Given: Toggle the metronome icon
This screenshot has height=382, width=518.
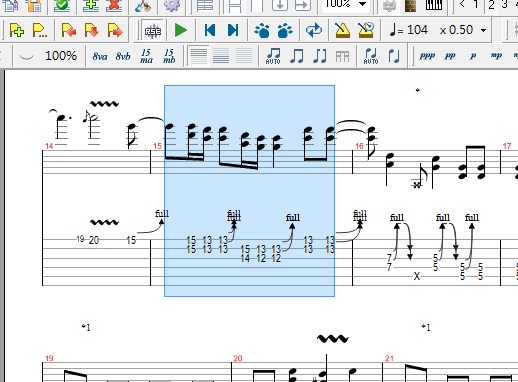Looking at the screenshot, I should (342, 31).
